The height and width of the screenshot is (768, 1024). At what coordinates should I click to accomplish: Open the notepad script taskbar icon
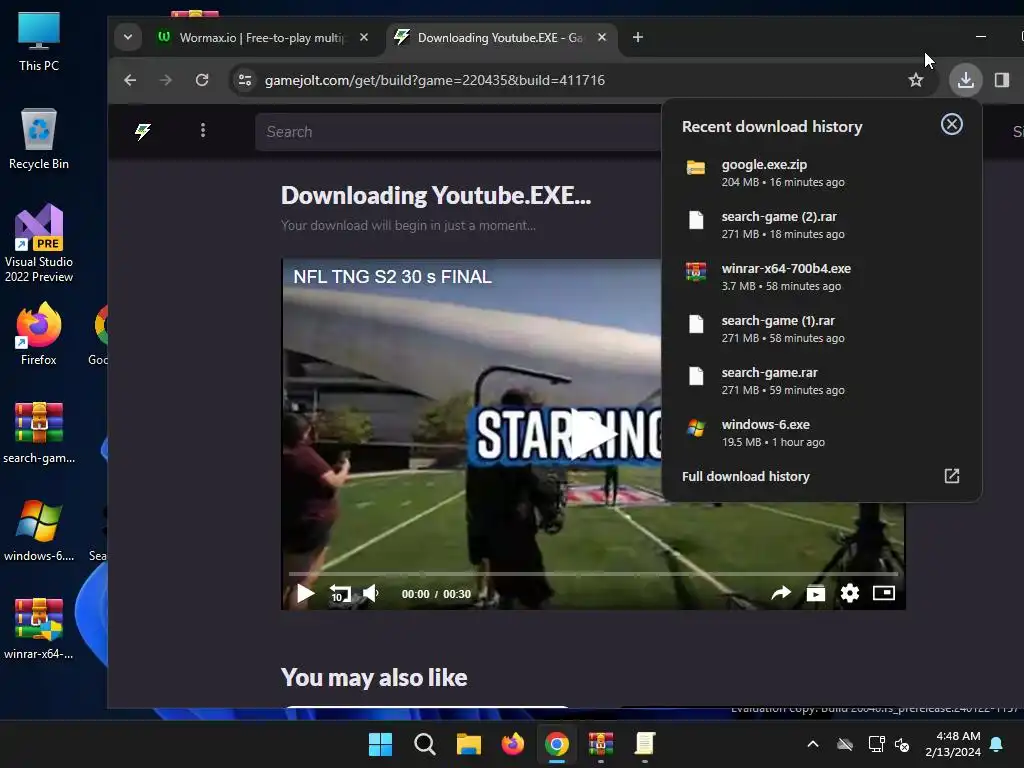(x=645, y=744)
